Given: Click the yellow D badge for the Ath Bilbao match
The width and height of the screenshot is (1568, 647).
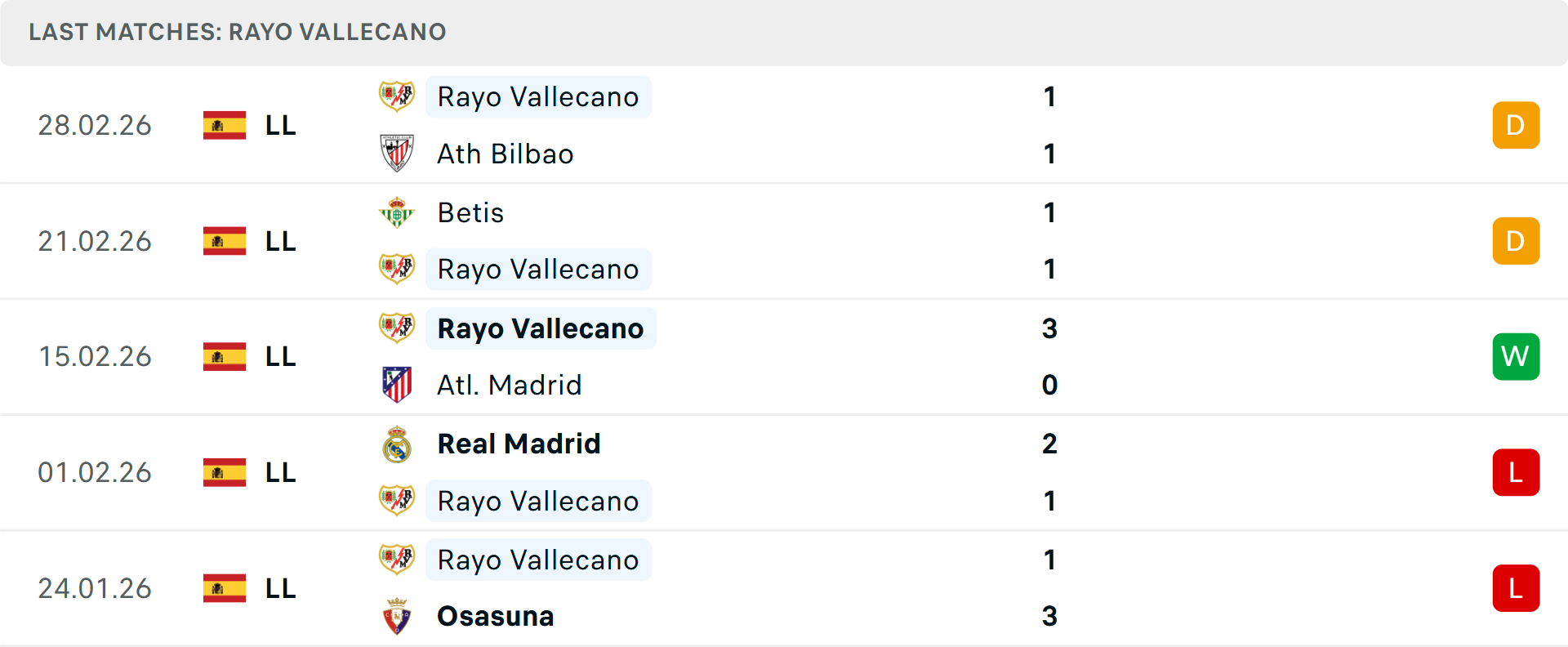Looking at the screenshot, I should click(1516, 125).
